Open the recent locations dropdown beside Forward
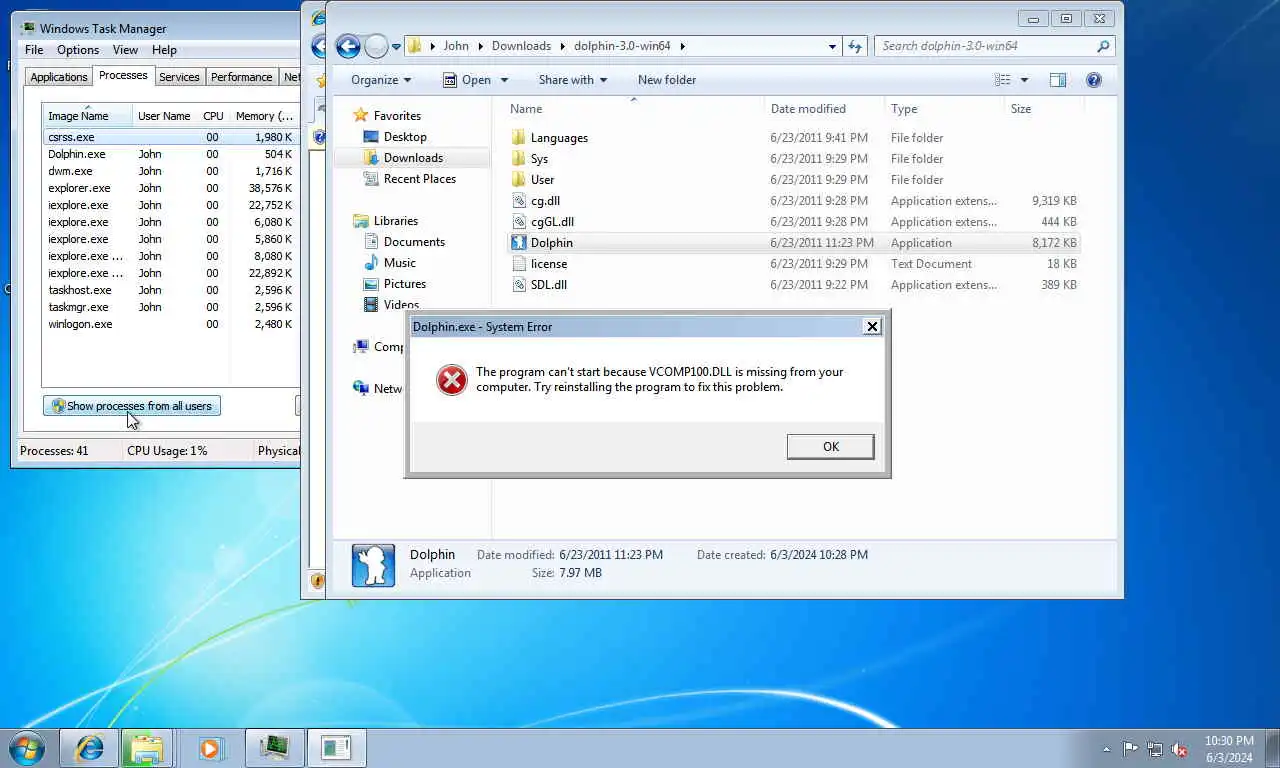Screen dimensions: 1280x768 click(396, 46)
